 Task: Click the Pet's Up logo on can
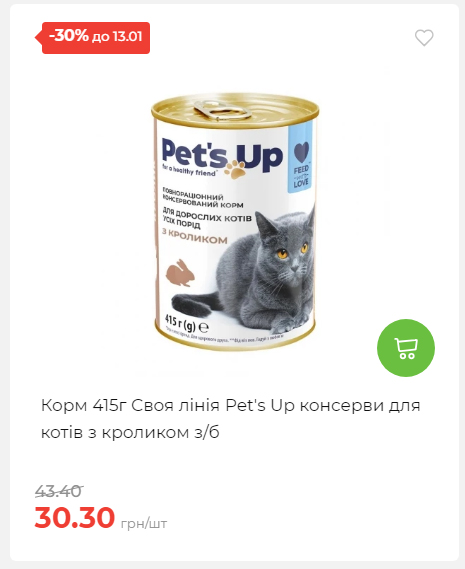222,157
